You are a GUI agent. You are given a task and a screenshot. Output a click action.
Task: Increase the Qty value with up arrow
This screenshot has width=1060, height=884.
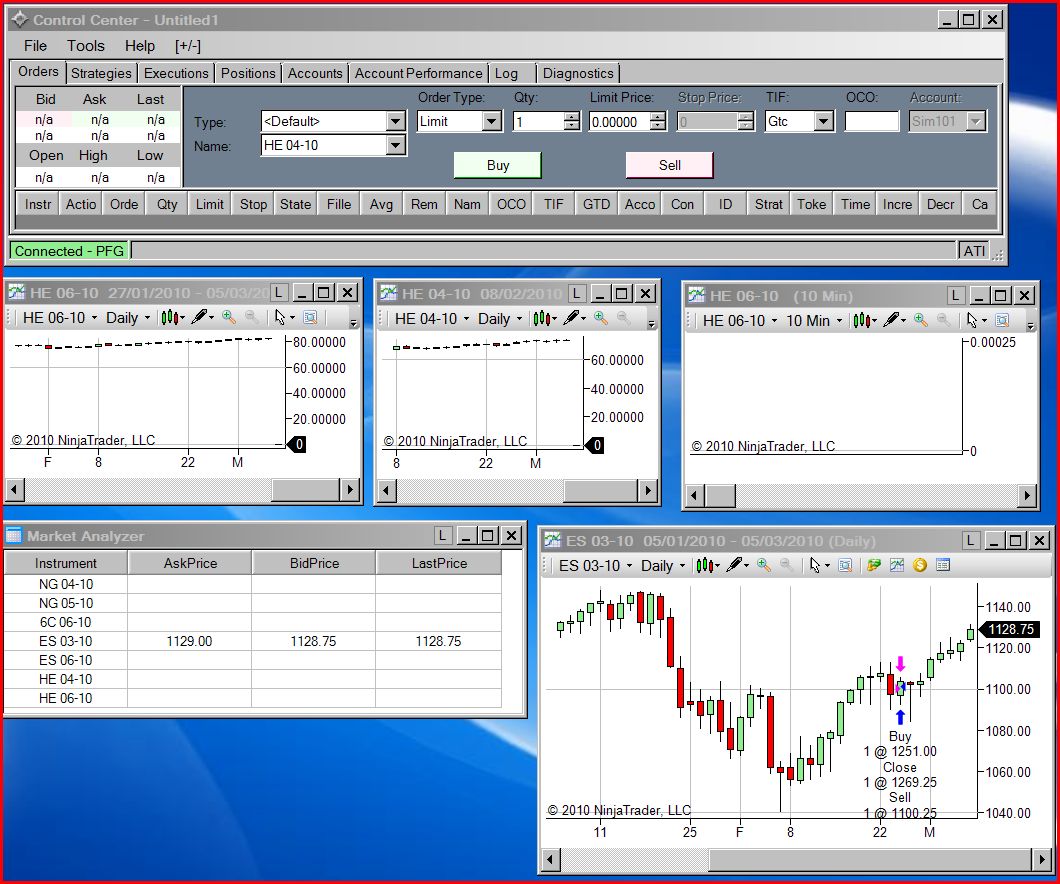(572, 117)
